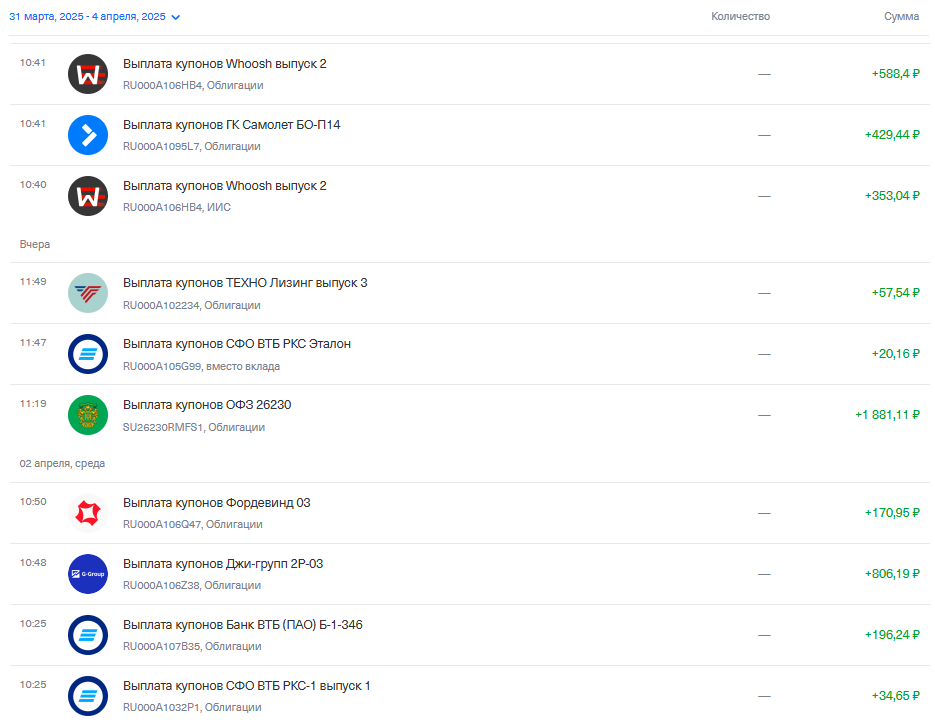Screen dimensions: 935x724
Task: Open Выплата купонов ОФЗ 26230
Action: coord(207,404)
